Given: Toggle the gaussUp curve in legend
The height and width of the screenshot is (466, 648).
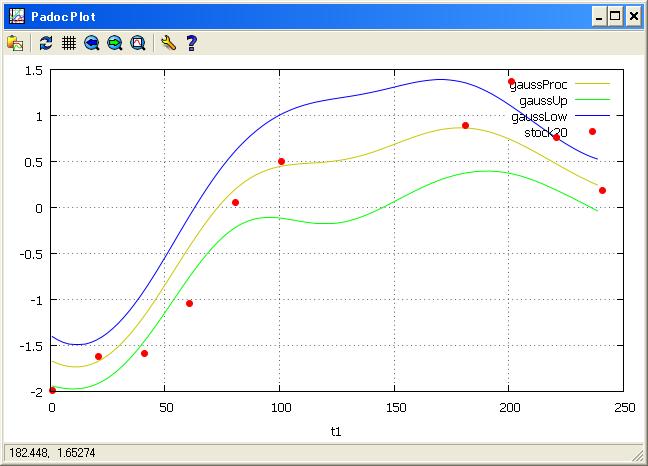Looking at the screenshot, I should pos(544,101).
